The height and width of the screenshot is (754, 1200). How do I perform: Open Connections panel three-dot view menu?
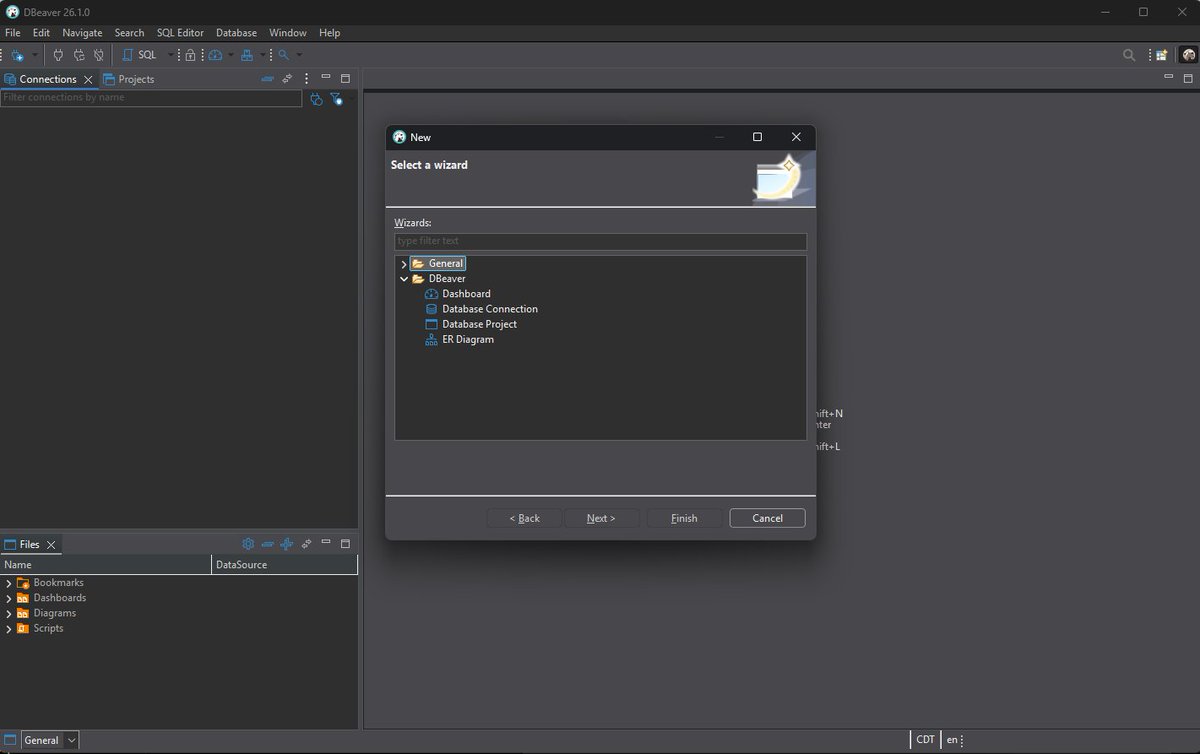coord(307,78)
